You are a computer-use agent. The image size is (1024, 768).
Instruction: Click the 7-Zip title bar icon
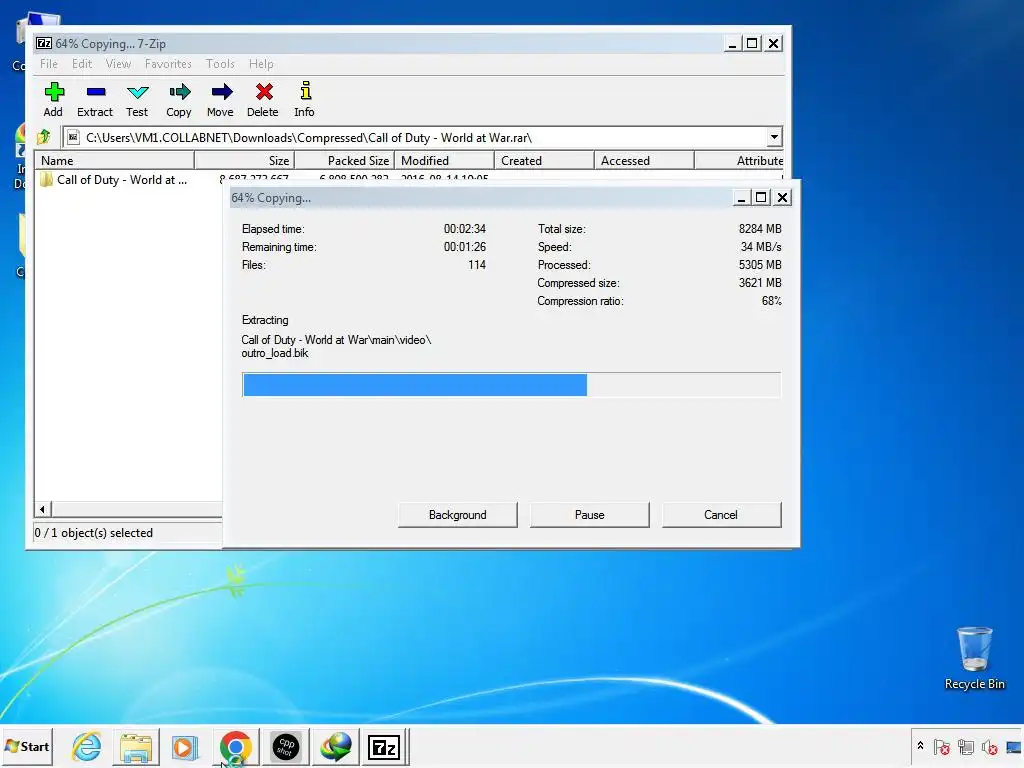[x=44, y=43]
